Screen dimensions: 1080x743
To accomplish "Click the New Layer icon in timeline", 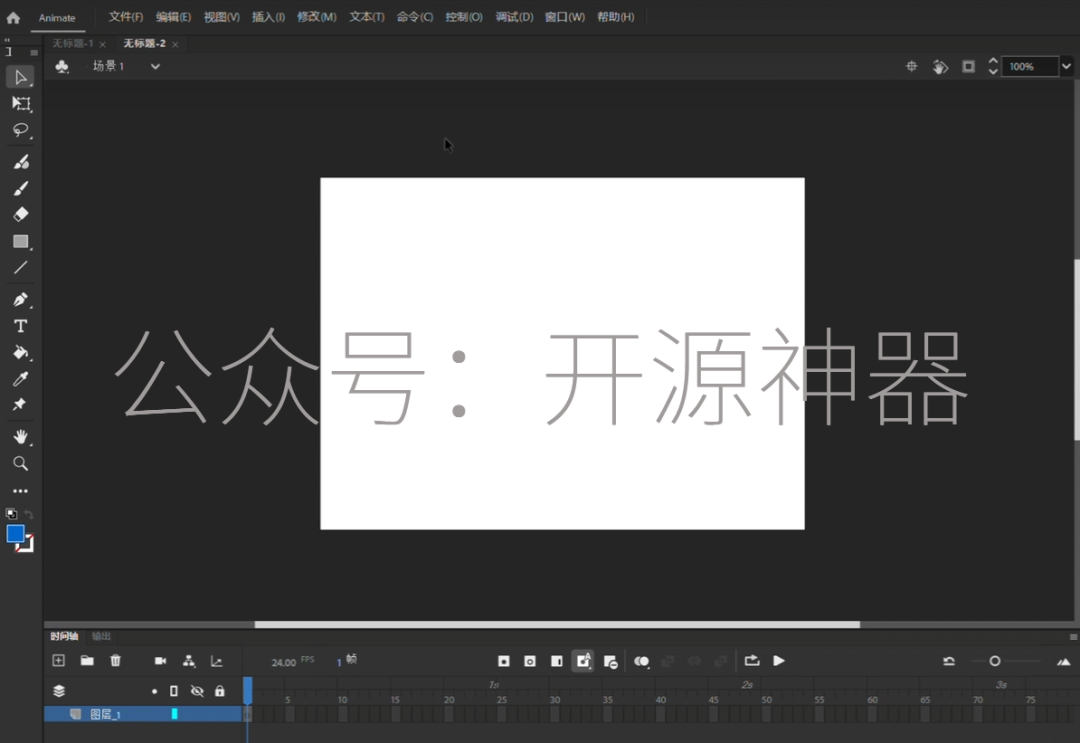I will (x=59, y=660).
